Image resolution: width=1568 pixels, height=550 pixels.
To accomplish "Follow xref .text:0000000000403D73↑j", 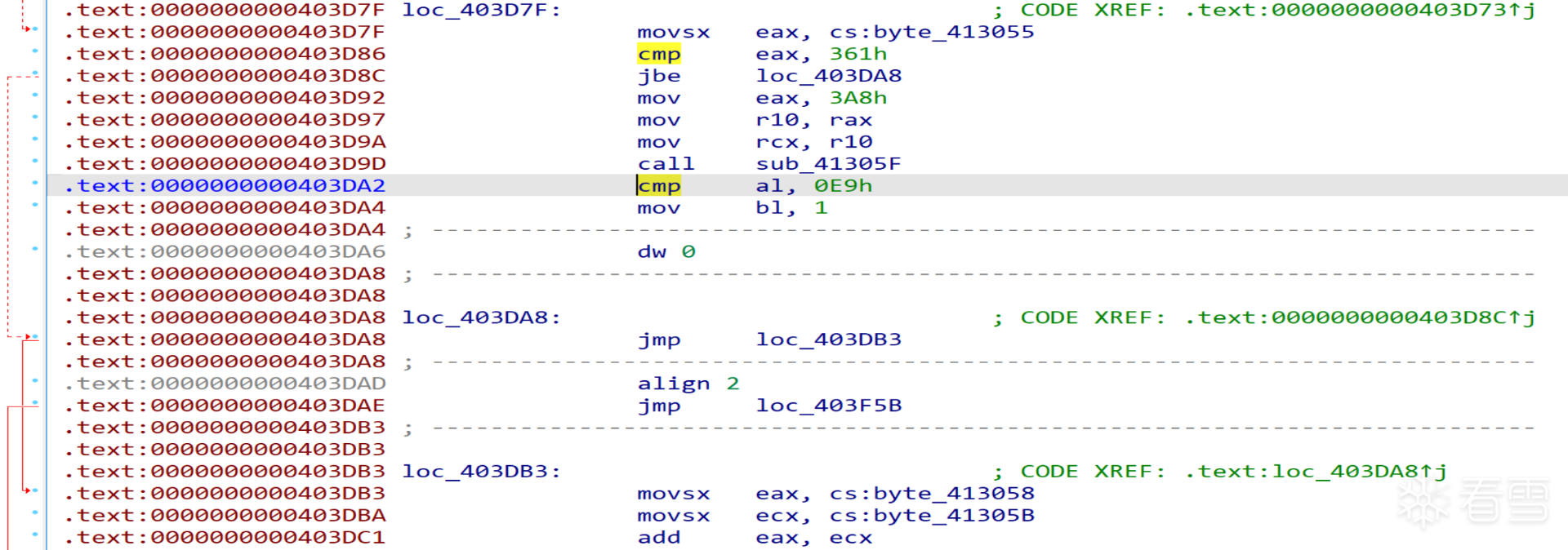I will point(1361,11).
